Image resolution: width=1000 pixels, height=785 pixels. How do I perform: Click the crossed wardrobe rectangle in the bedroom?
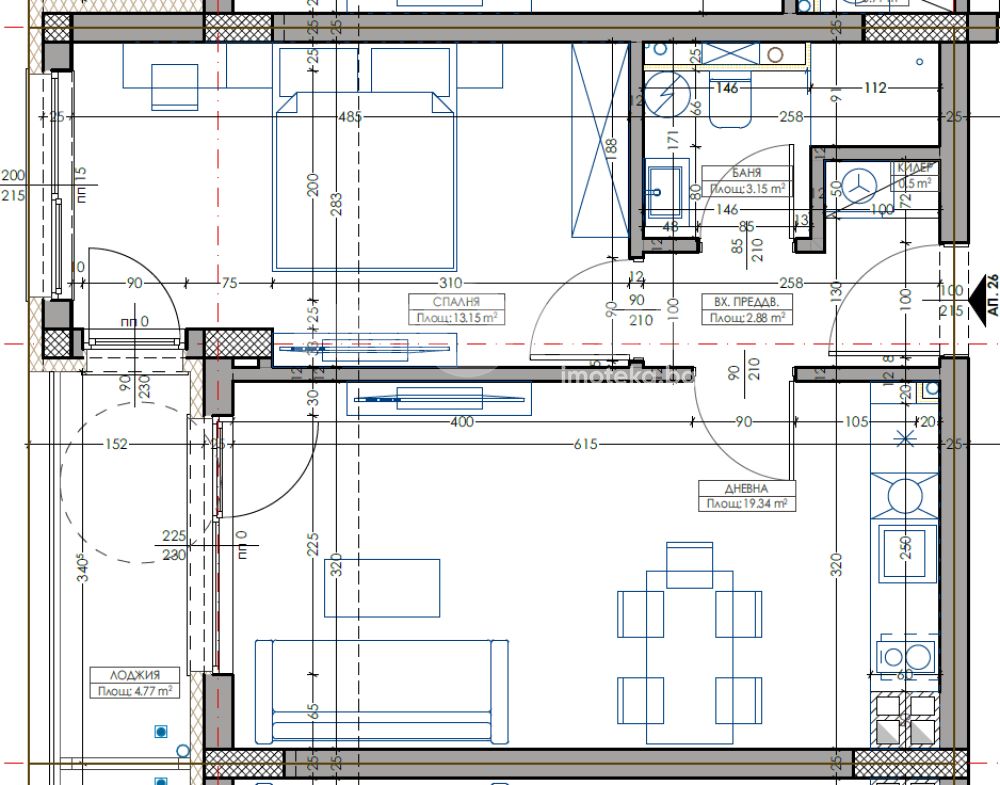click(596, 141)
